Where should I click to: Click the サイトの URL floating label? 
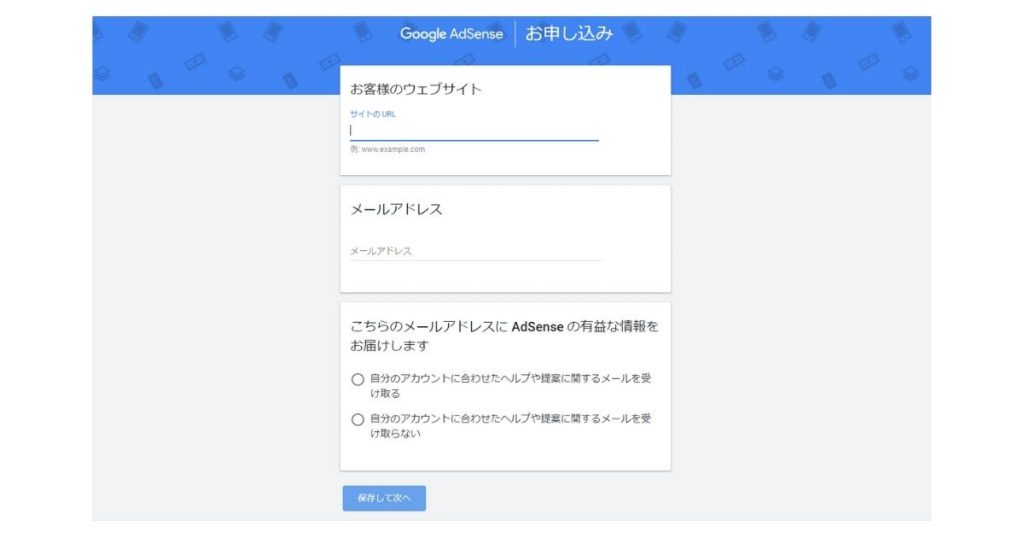pyautogui.click(x=373, y=114)
